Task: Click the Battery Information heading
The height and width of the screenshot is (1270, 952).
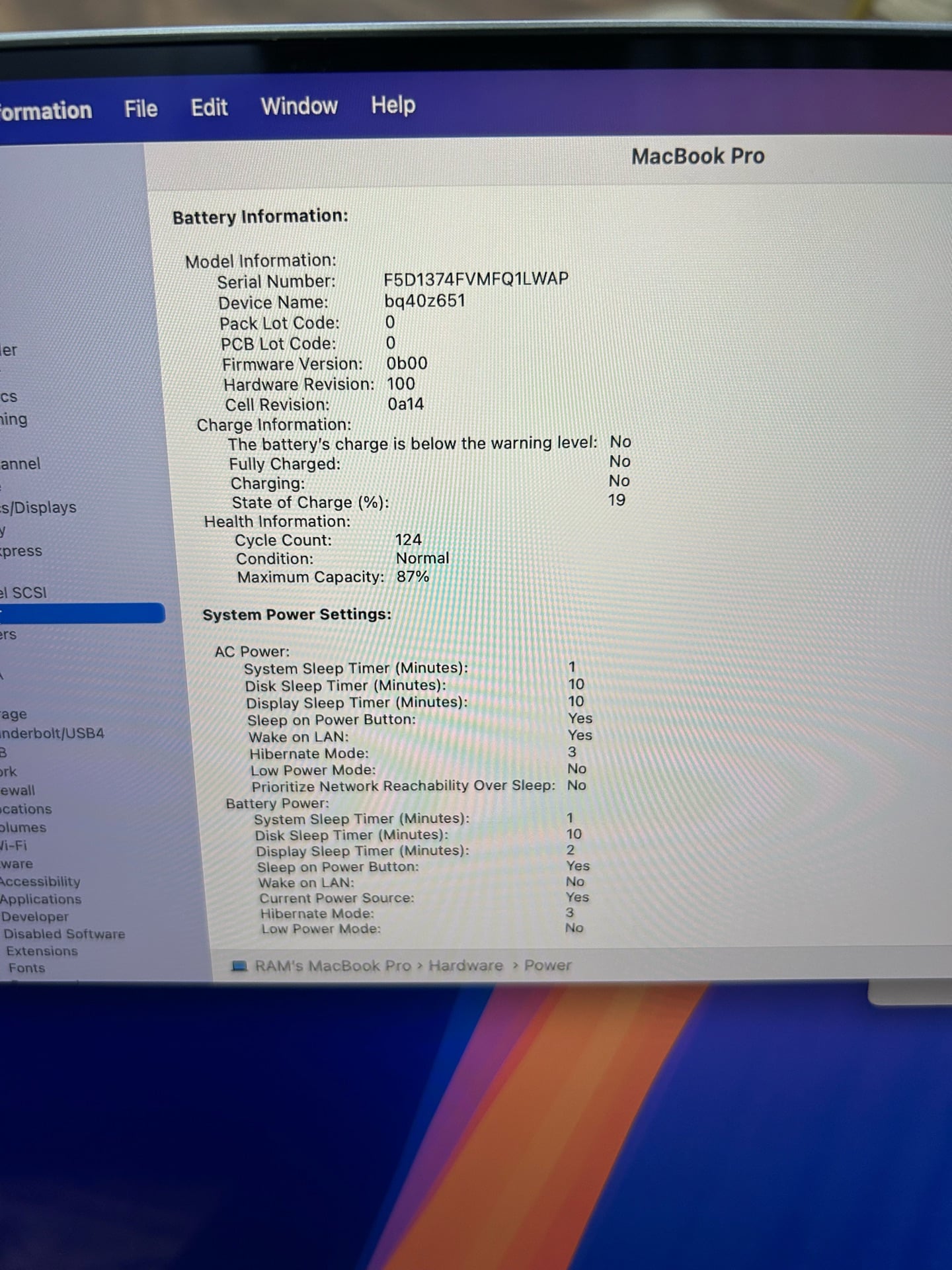Action: (260, 216)
